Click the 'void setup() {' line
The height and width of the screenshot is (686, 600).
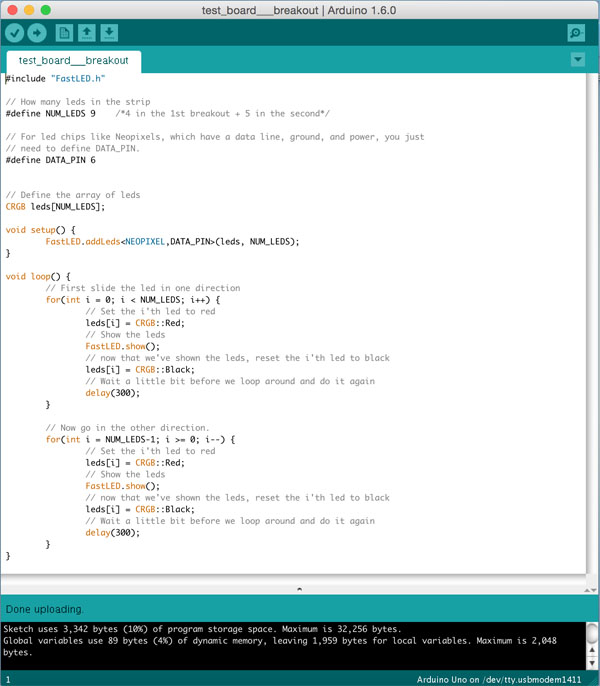click(x=40, y=230)
